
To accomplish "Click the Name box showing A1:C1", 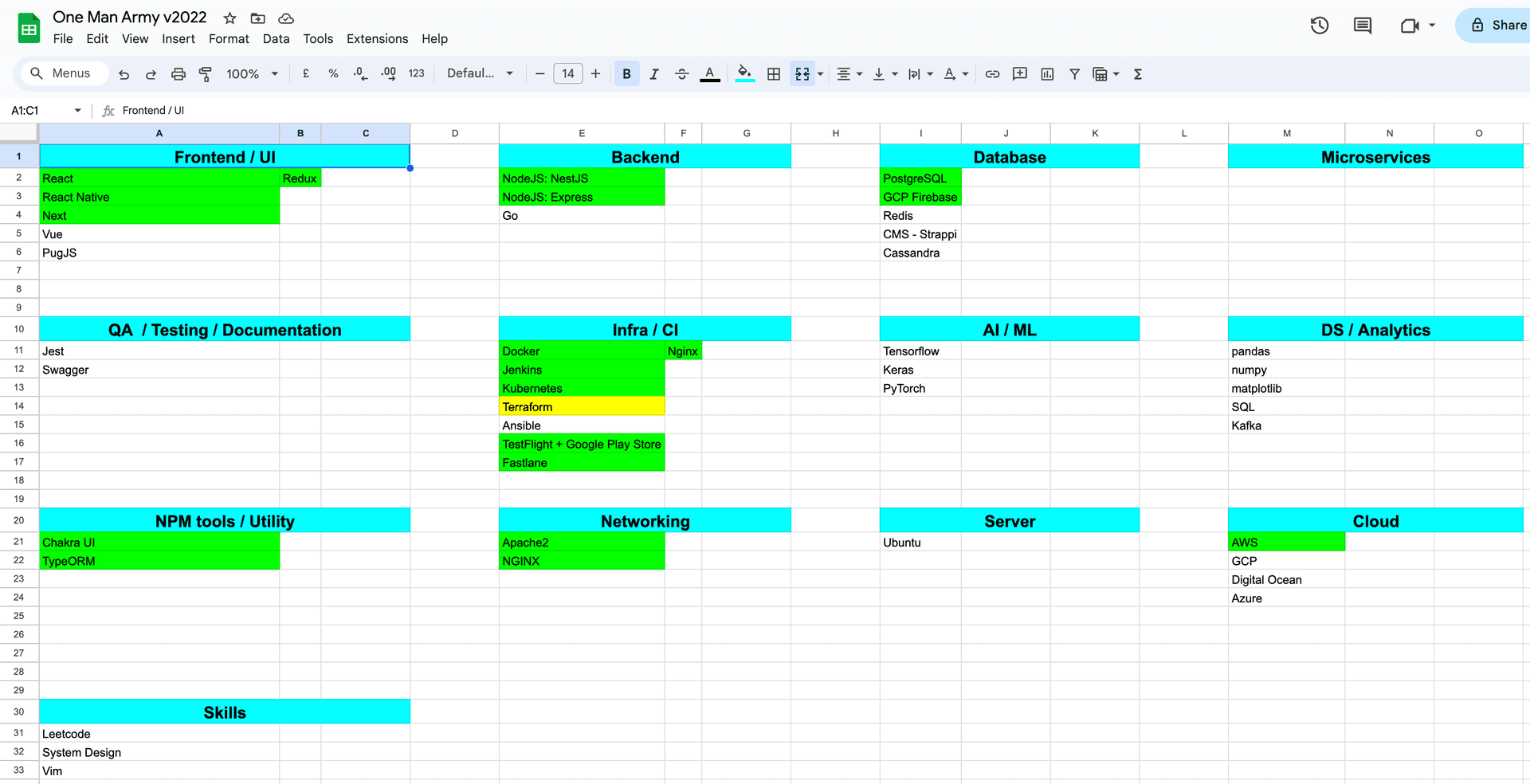I will click(45, 110).
